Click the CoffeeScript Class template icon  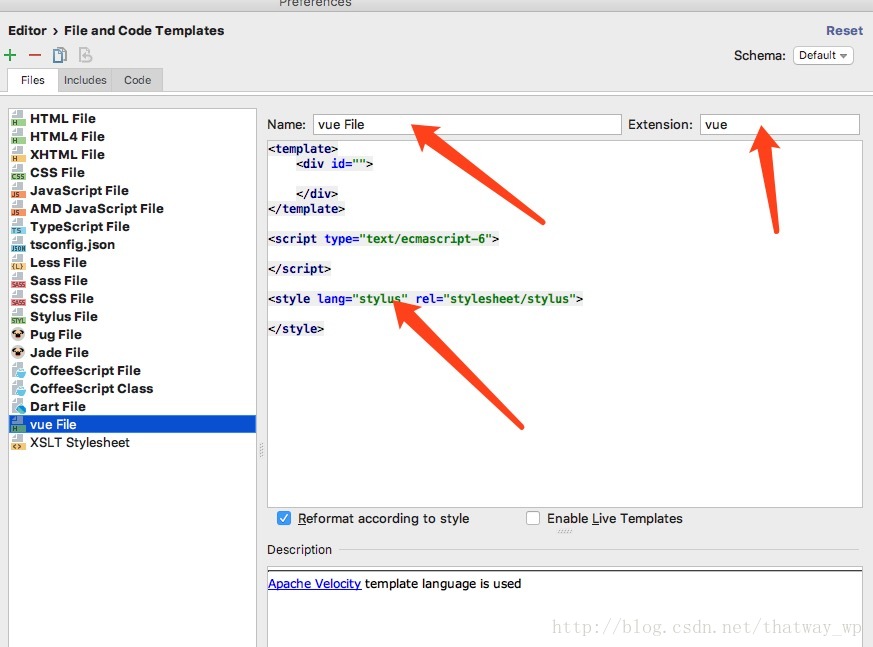point(18,388)
